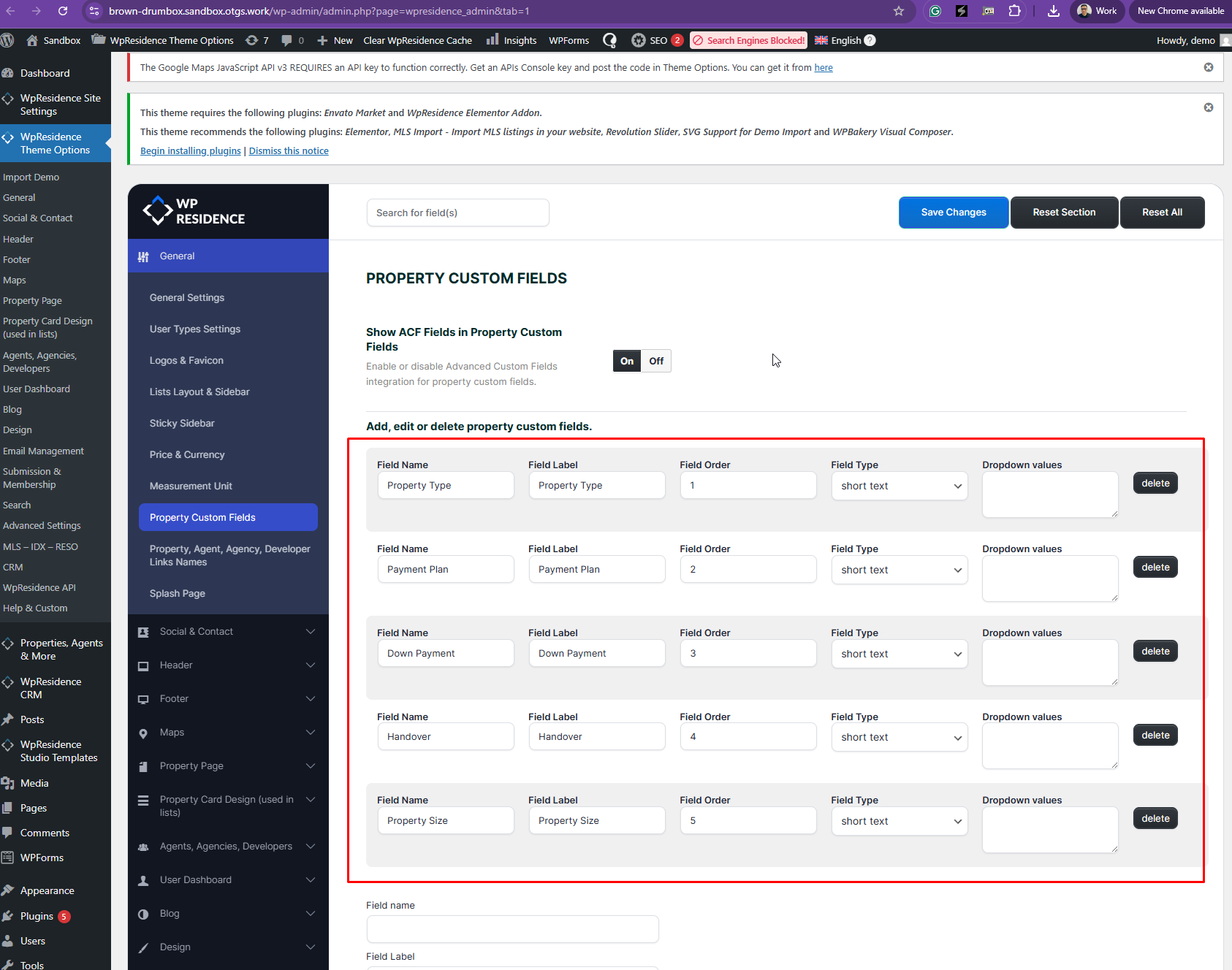The height and width of the screenshot is (970, 1232).
Task: Dismiss the Google Maps API notice
Action: click(1209, 67)
